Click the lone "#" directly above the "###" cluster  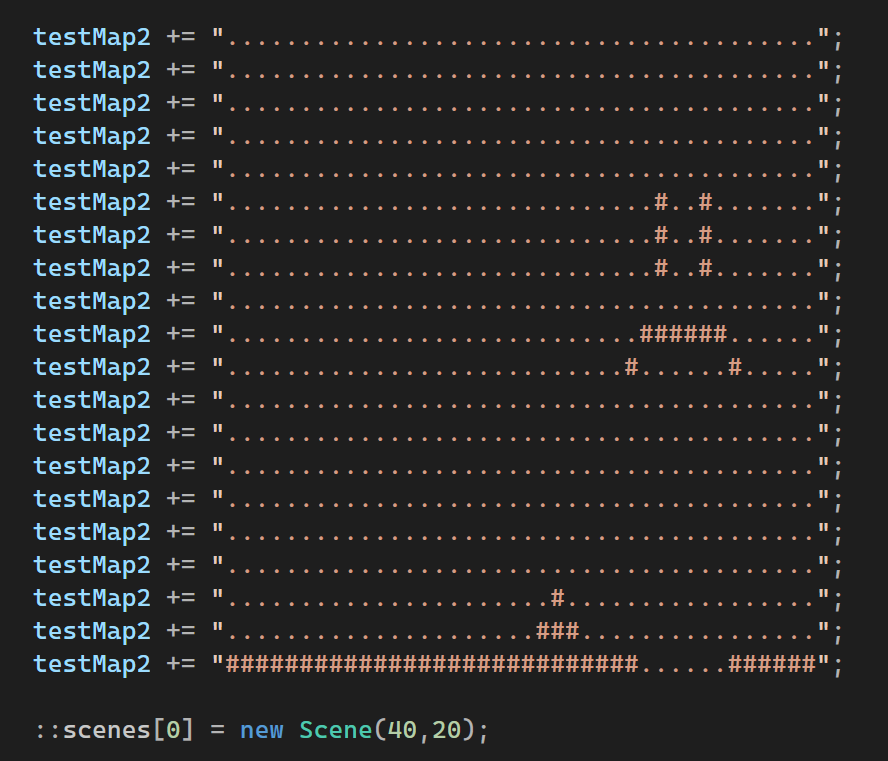(x=558, y=597)
